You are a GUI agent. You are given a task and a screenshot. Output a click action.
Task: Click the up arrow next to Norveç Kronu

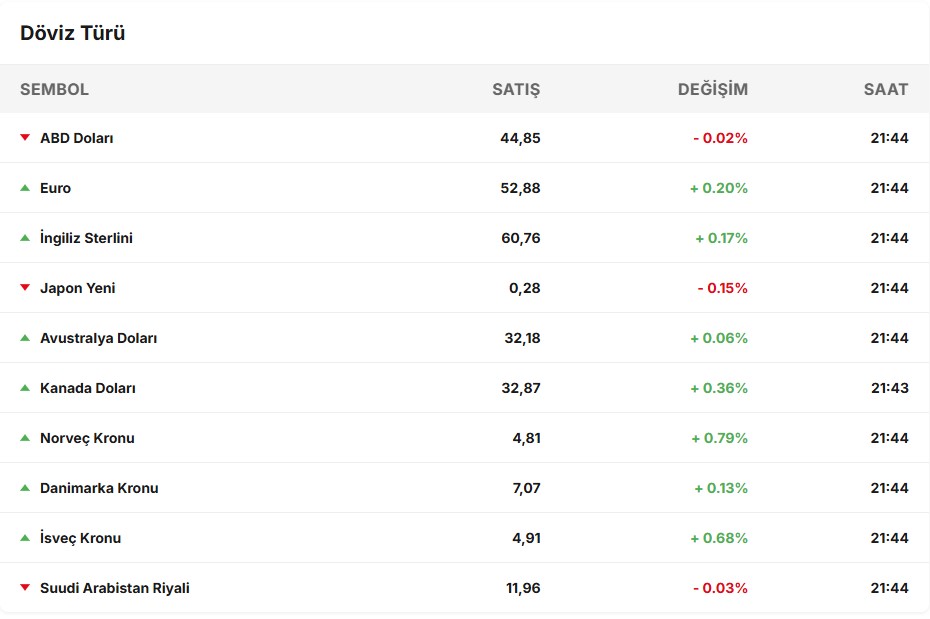point(25,437)
